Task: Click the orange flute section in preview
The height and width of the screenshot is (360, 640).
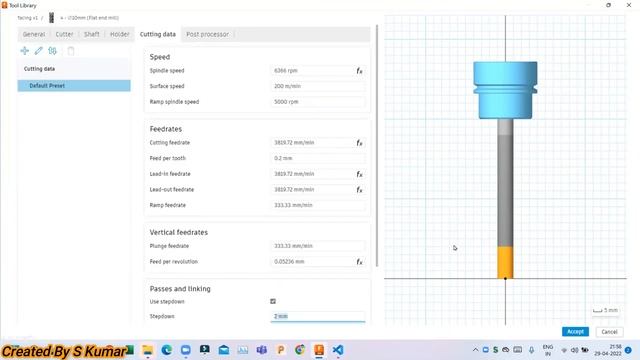Action: pyautogui.click(x=505, y=262)
